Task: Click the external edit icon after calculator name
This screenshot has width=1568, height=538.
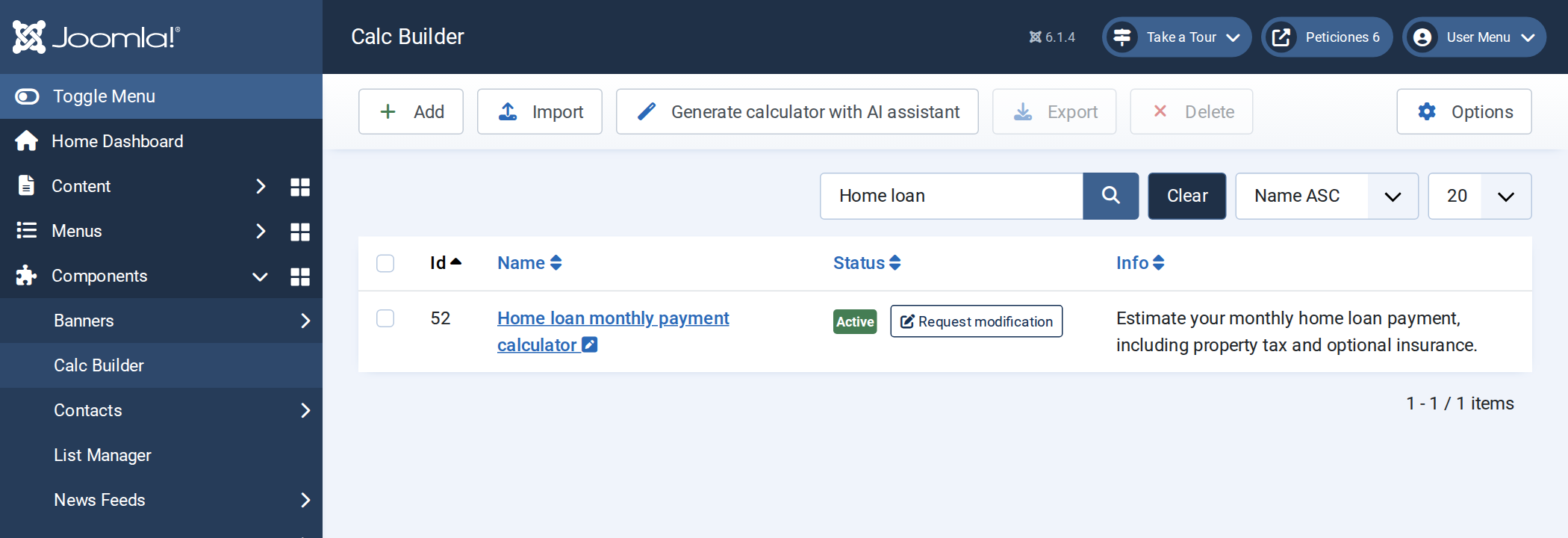Action: tap(590, 344)
